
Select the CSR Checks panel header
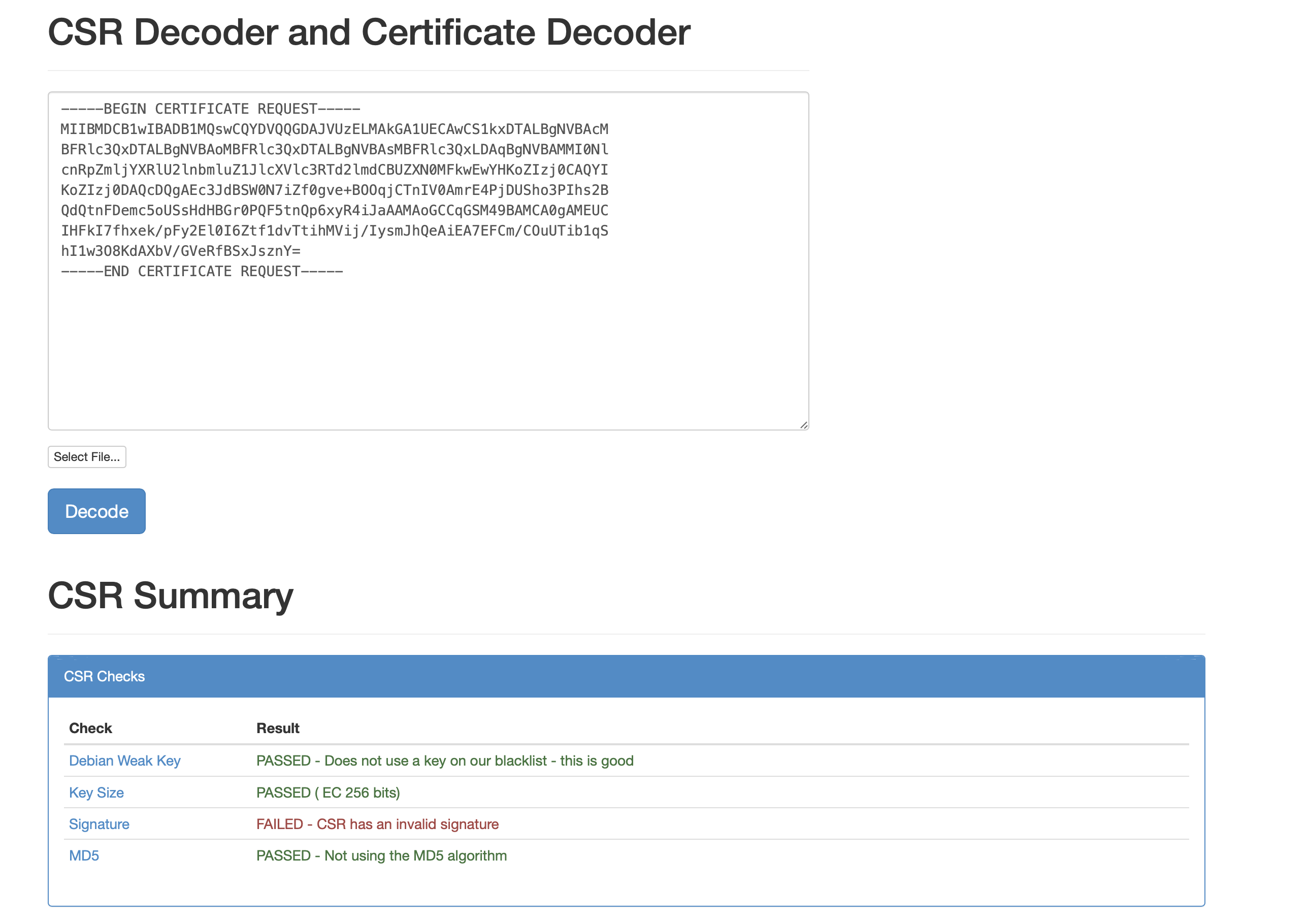pyautogui.click(x=105, y=676)
